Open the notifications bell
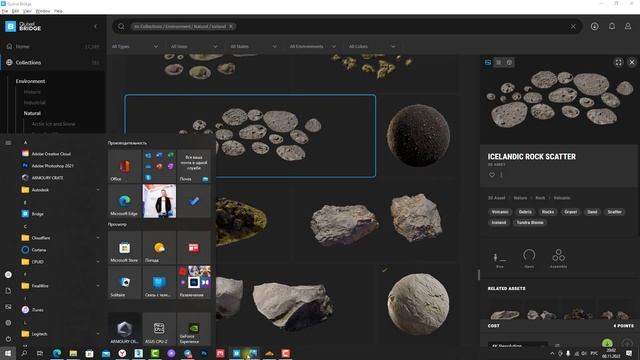 pyautogui.click(x=612, y=26)
